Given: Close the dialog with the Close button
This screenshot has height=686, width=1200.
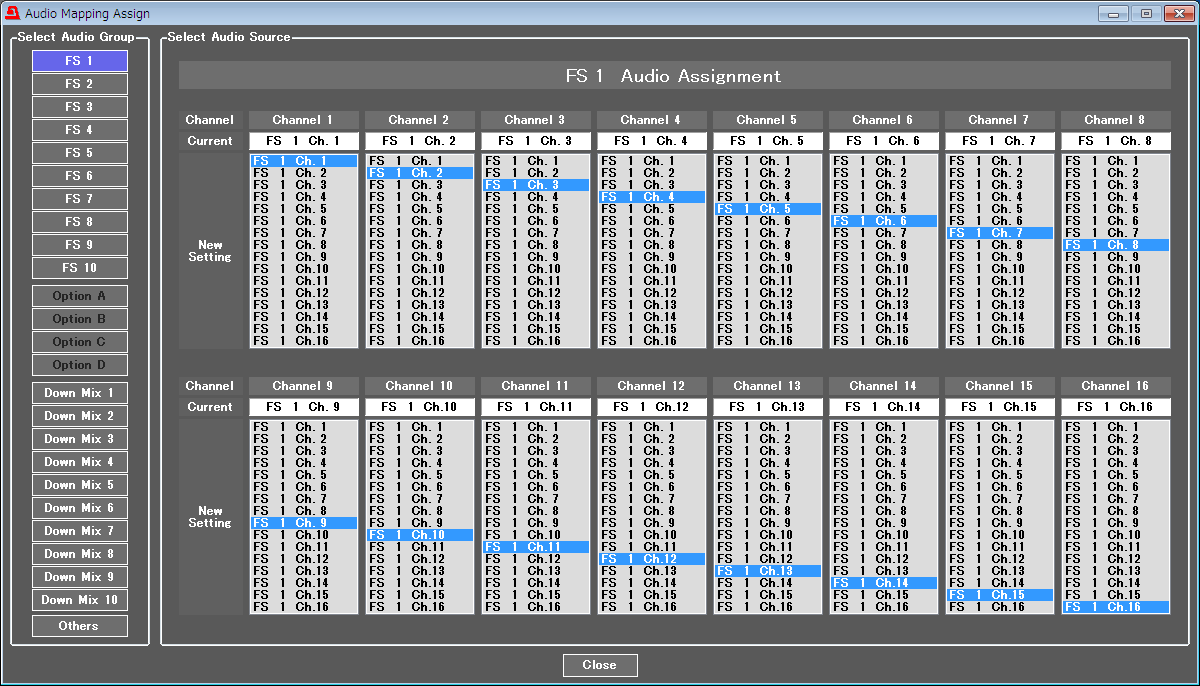Looking at the screenshot, I should (x=599, y=665).
